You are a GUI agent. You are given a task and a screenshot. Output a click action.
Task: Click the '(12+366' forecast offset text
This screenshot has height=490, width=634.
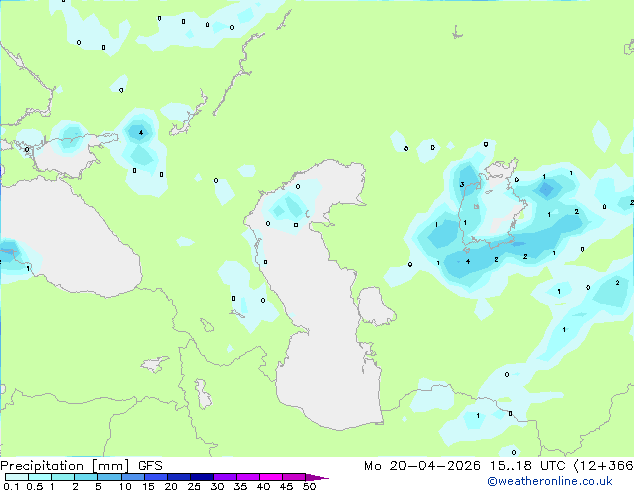[x=604, y=466]
